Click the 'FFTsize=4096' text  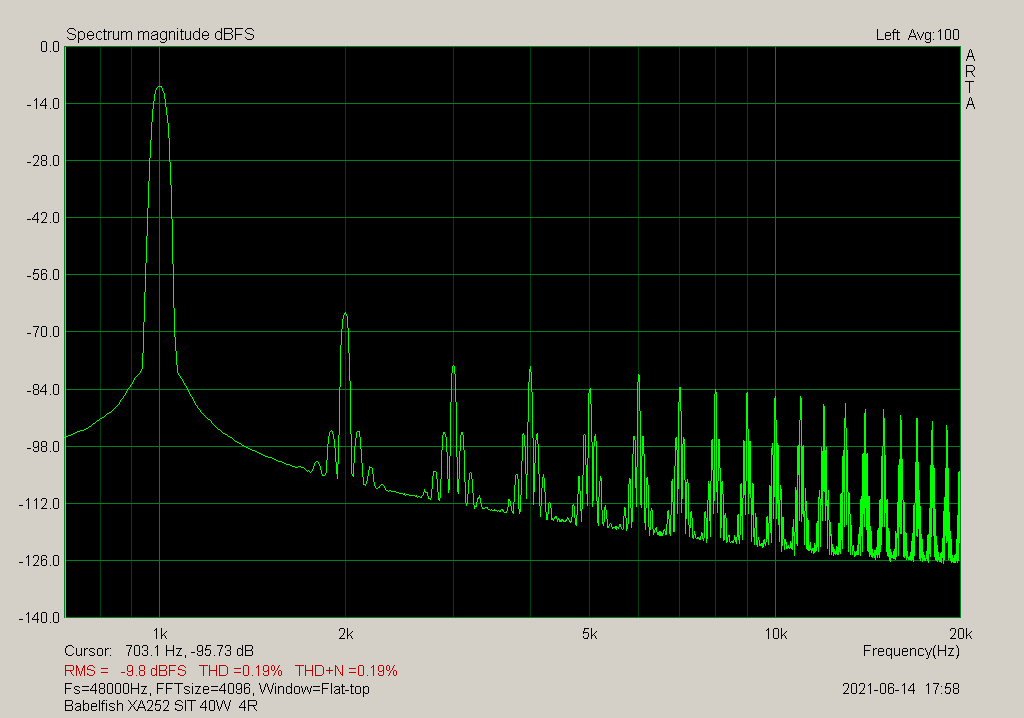click(x=206, y=689)
